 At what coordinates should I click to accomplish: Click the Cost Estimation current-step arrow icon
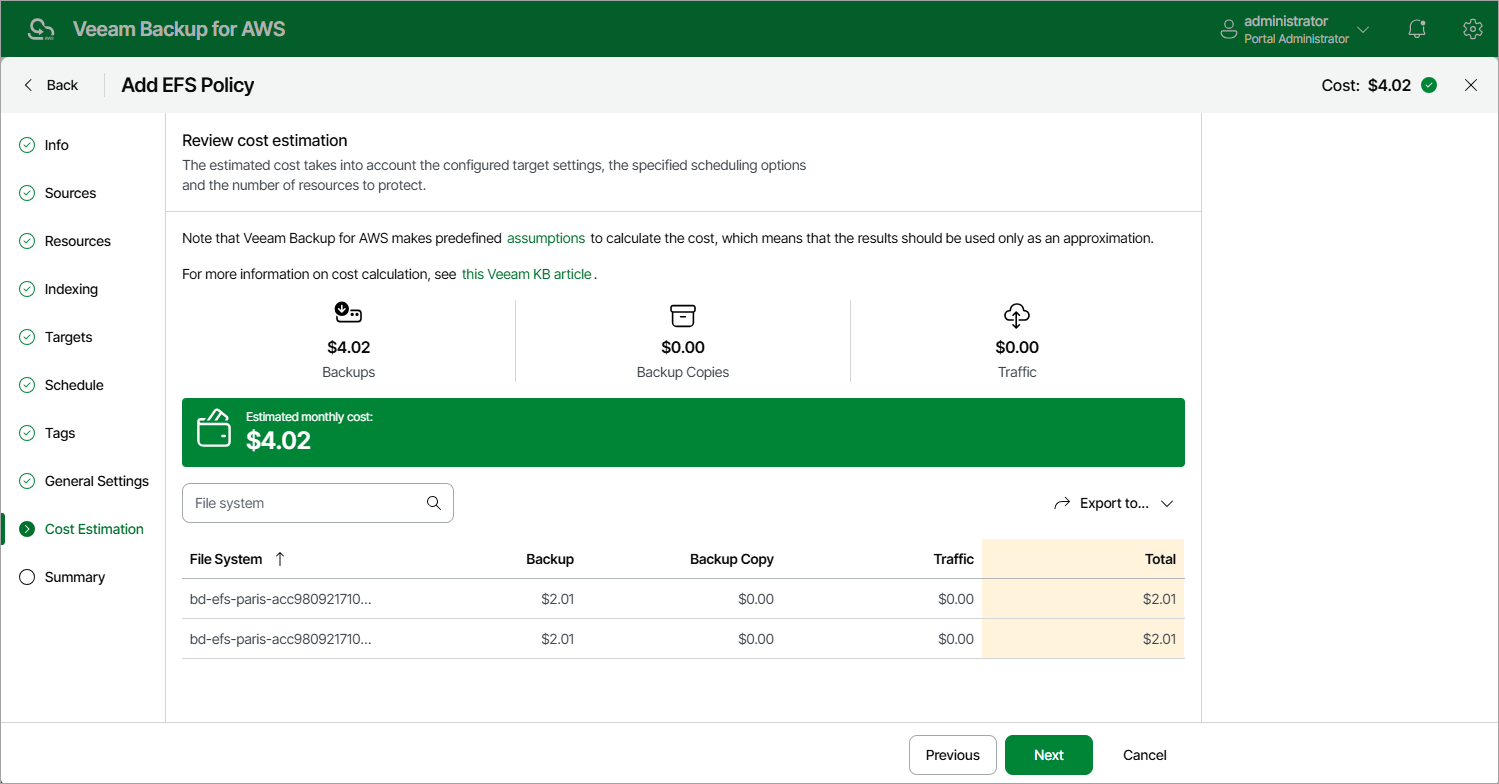(27, 529)
